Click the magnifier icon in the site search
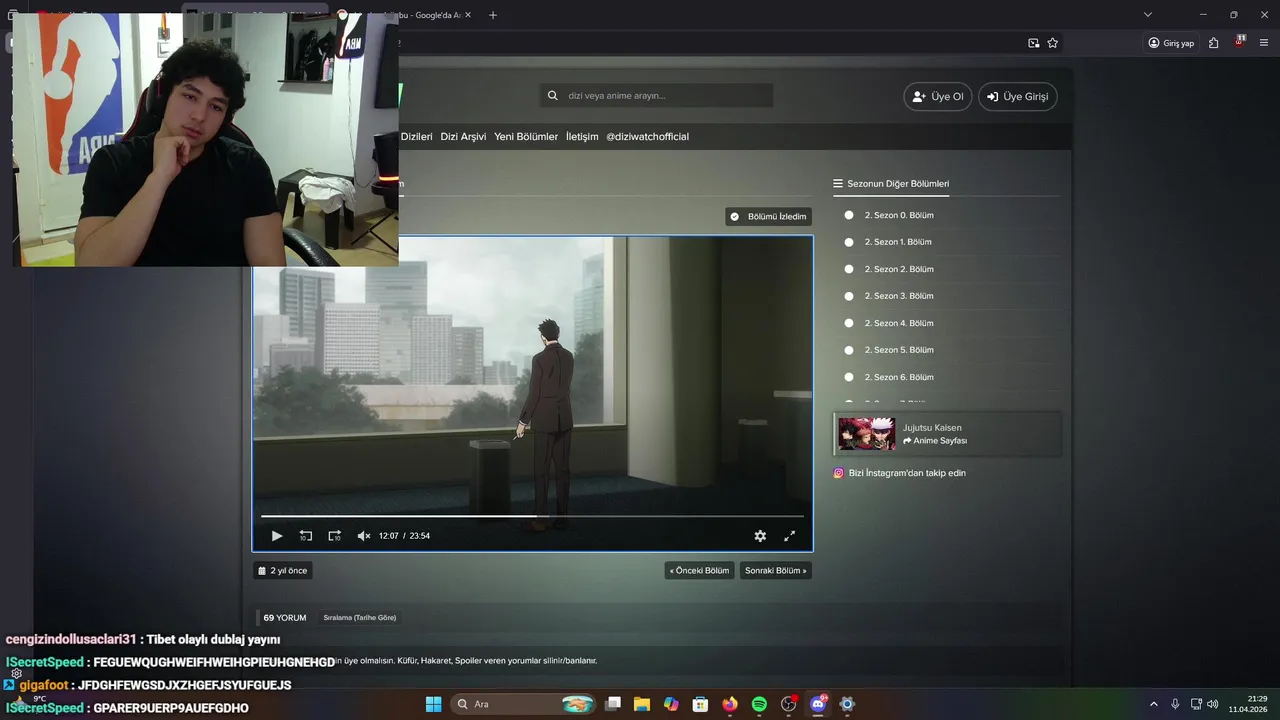 [553, 96]
